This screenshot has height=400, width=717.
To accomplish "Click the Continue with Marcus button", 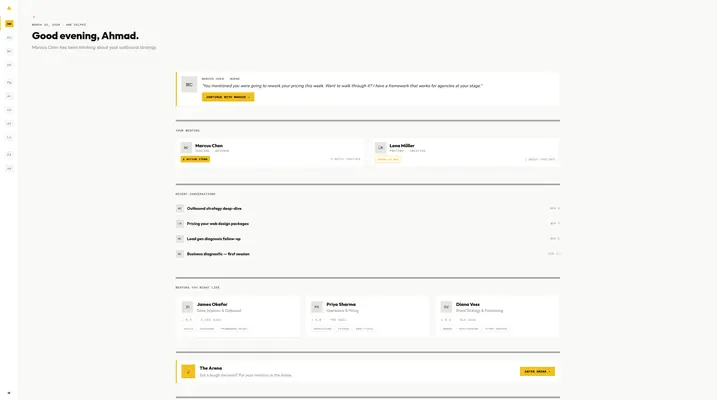I will [x=228, y=97].
